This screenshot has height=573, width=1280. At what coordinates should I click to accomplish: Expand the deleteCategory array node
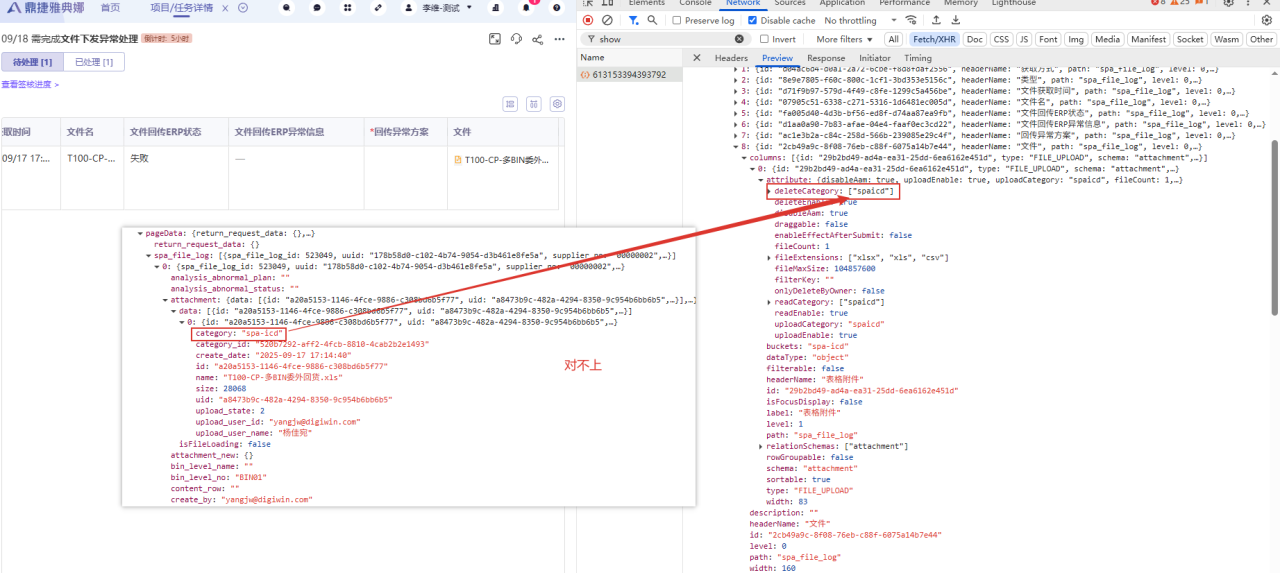click(x=769, y=191)
